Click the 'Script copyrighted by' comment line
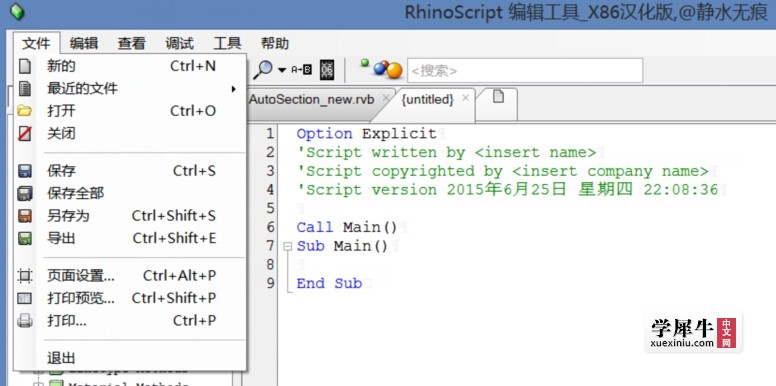 pos(503,171)
